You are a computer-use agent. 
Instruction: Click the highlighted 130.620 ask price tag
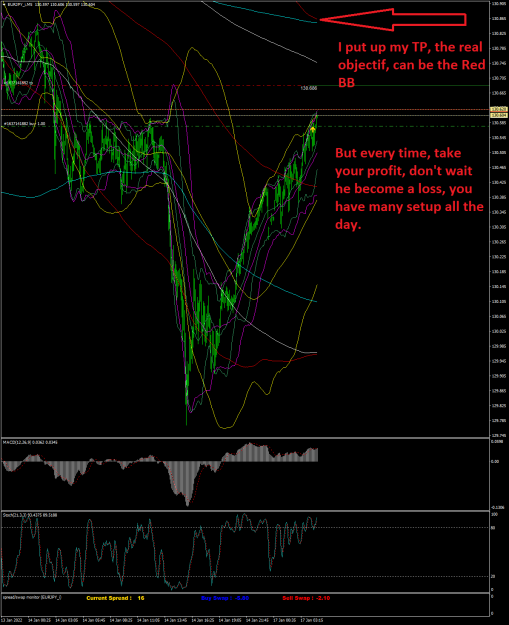tap(499, 109)
